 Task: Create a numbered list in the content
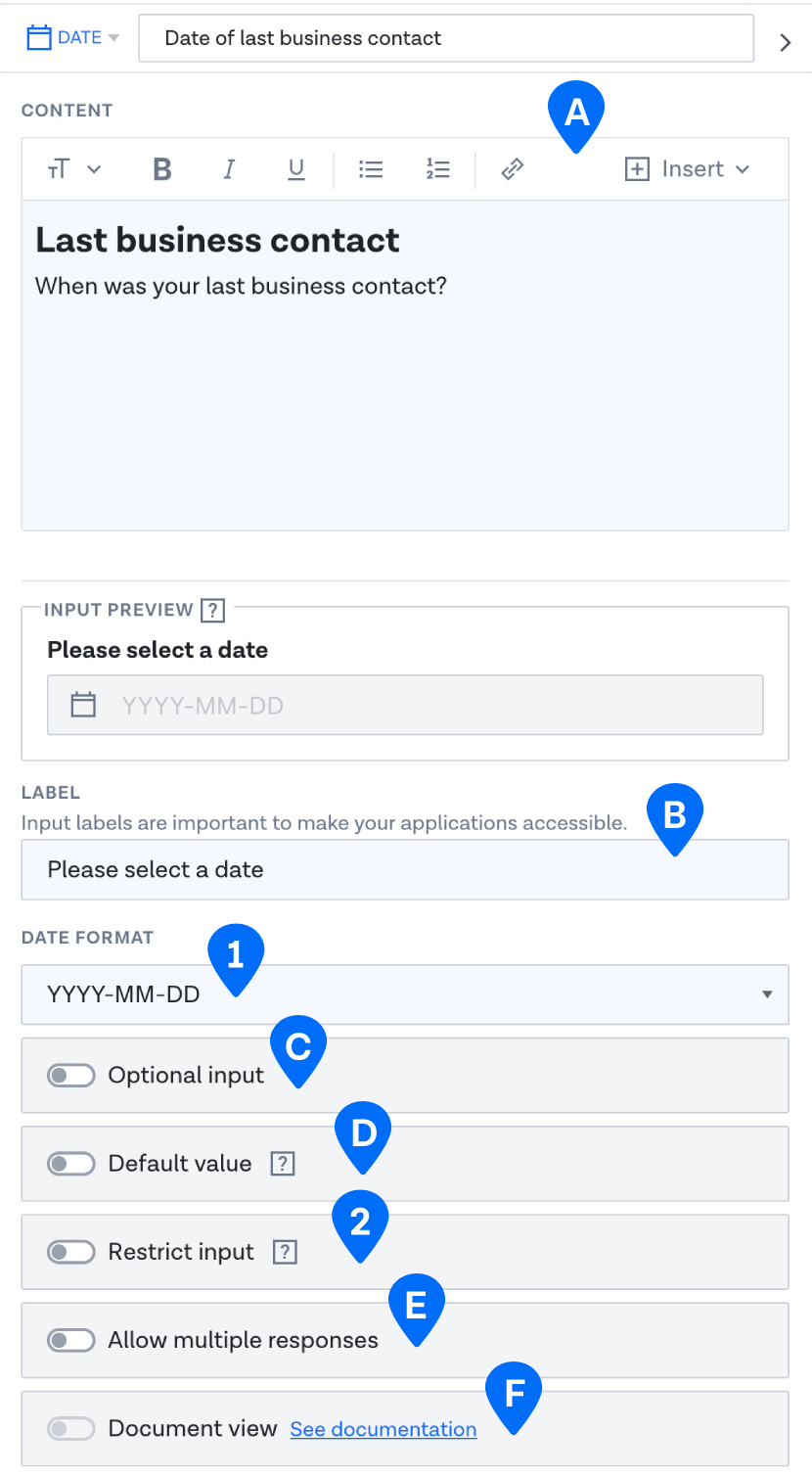[437, 168]
